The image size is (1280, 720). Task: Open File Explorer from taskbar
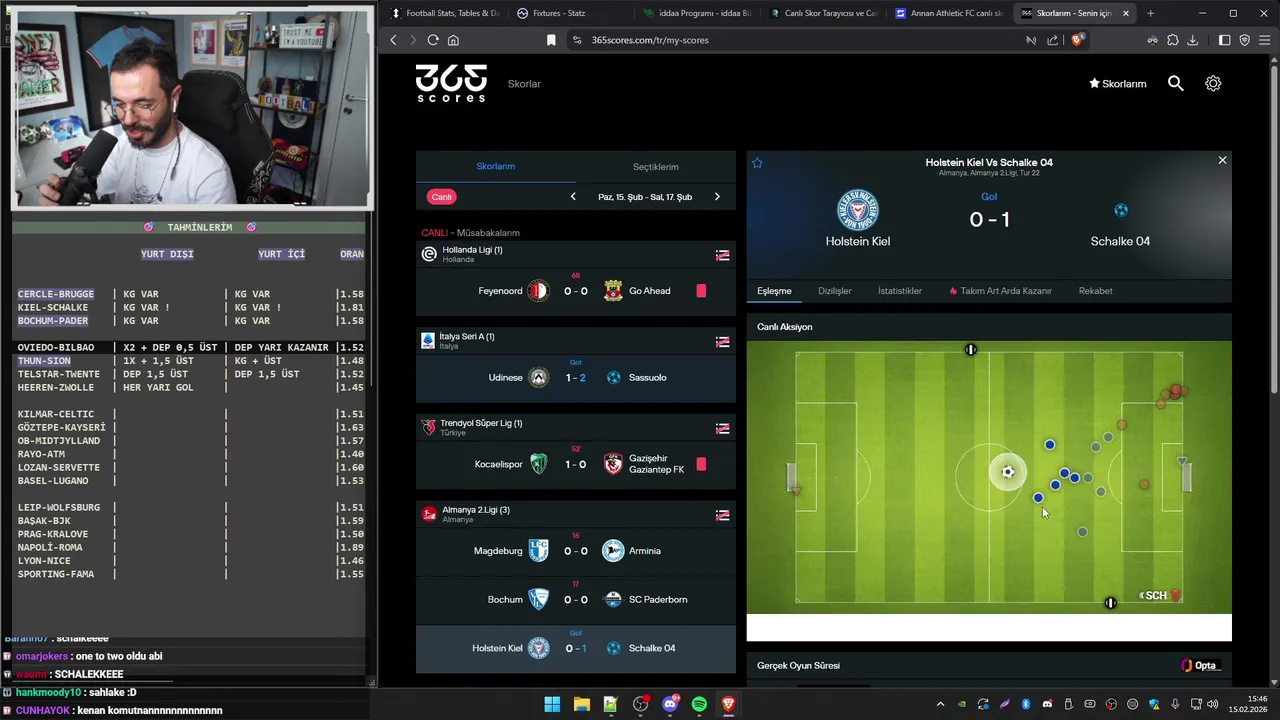click(581, 704)
